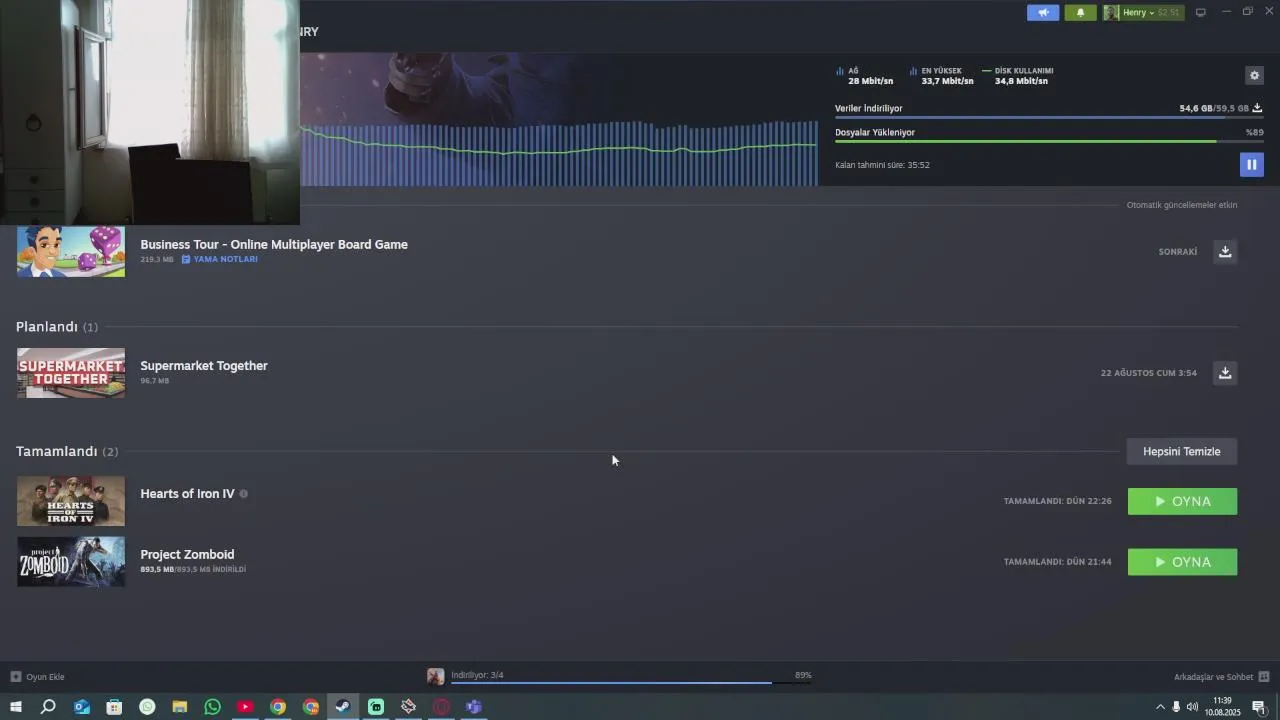Click Kalan tahmini süre: 35:52 text
The width and height of the screenshot is (1280, 720).
882,165
